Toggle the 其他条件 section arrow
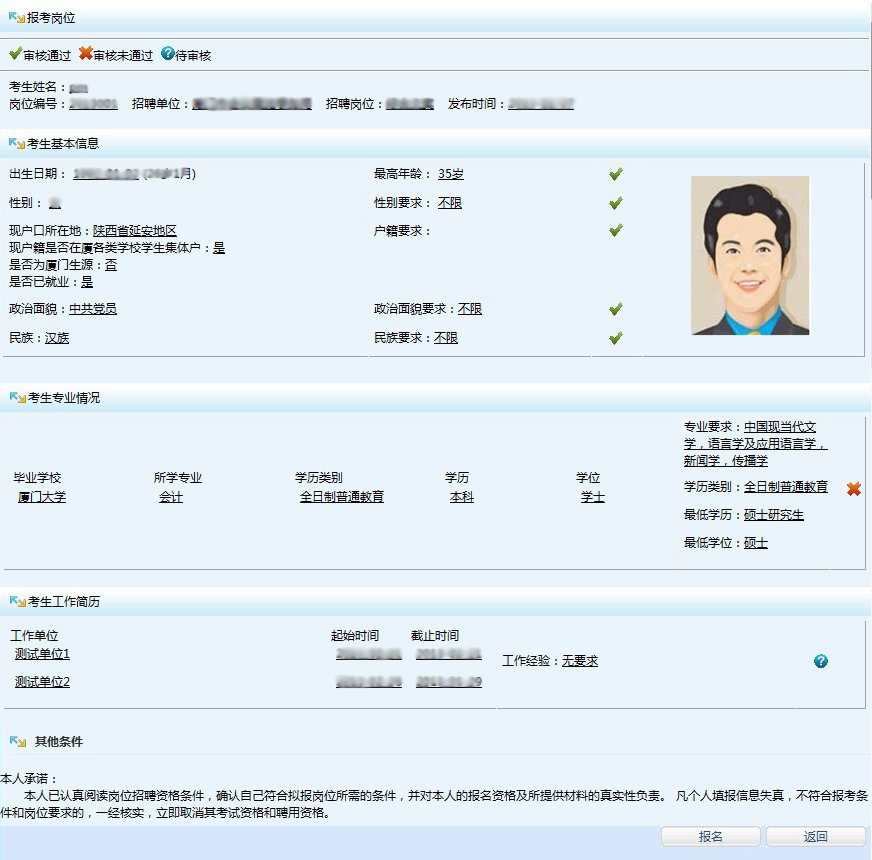The image size is (872, 860). 17,741
